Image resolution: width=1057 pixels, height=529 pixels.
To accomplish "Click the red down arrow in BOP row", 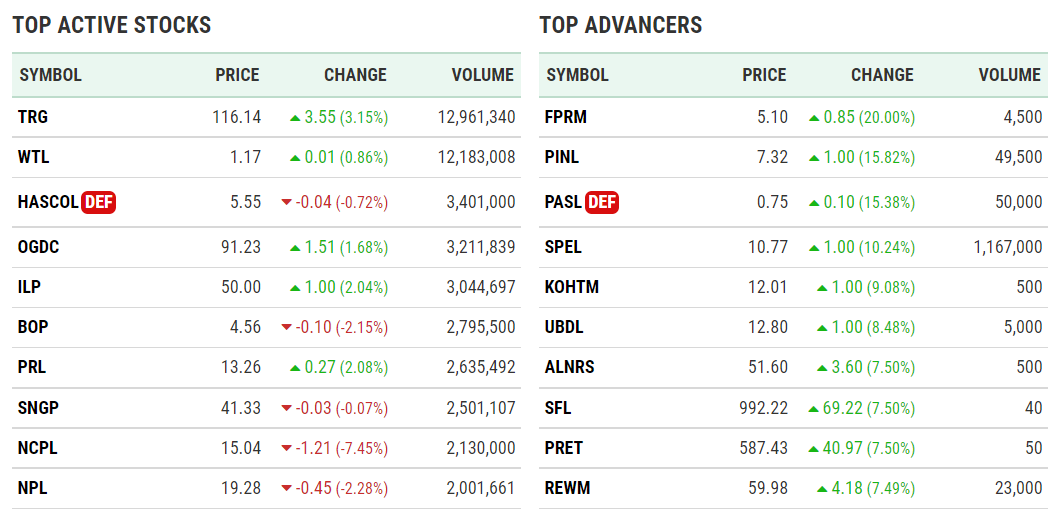I will (x=287, y=328).
